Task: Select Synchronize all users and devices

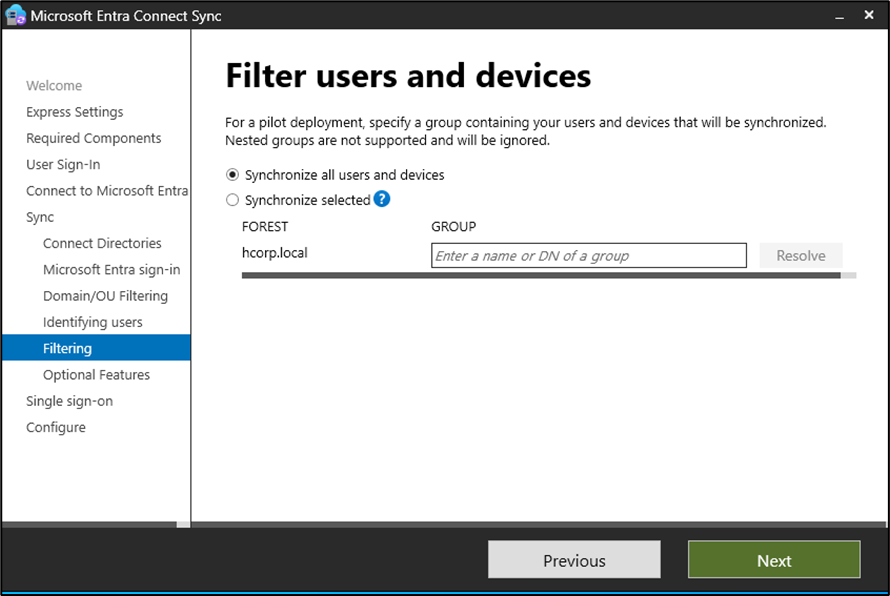Action: pyautogui.click(x=233, y=175)
